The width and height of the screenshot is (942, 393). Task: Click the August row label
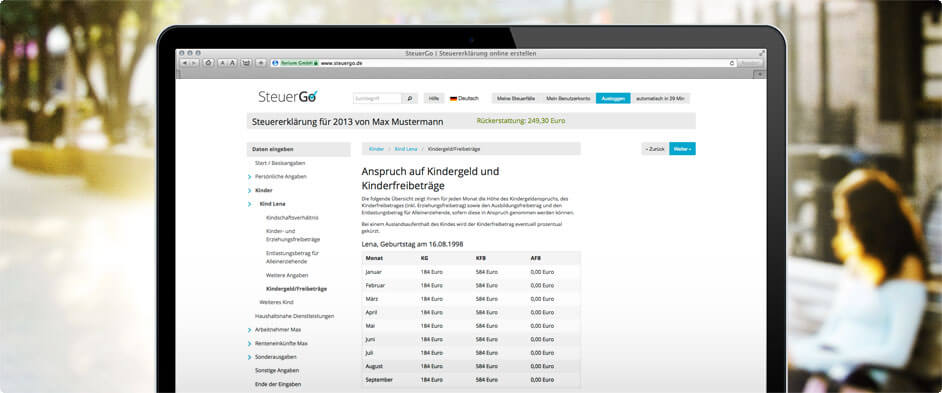[x=375, y=366]
